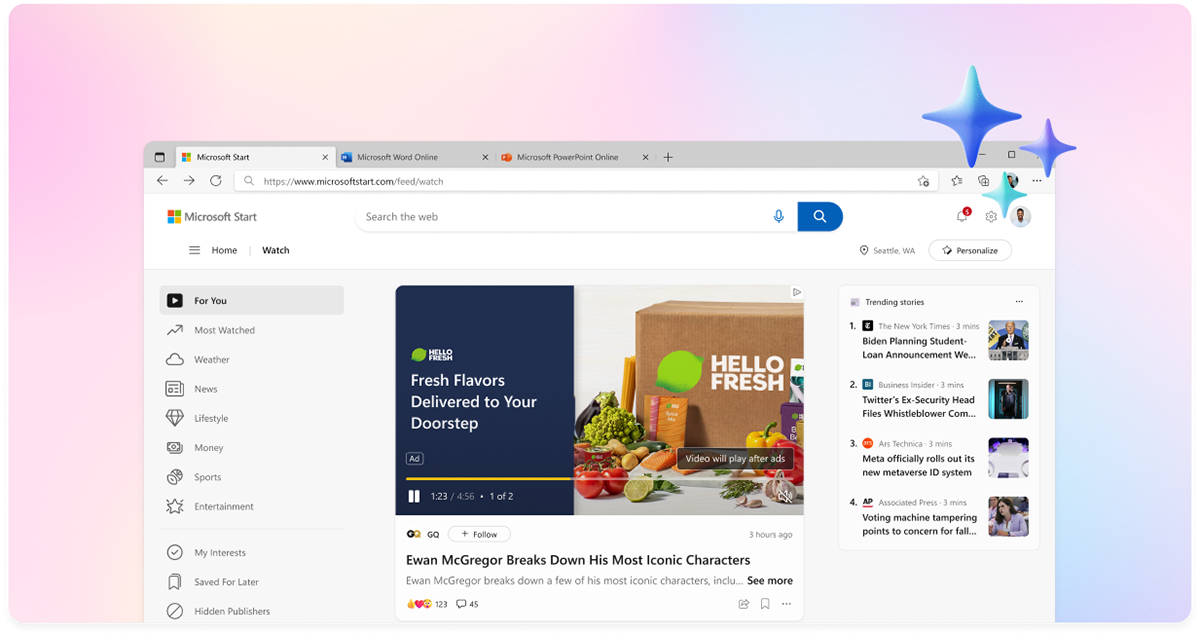Share the Ewan McGregor video
This screenshot has height=636, width=1200.
tap(744, 604)
